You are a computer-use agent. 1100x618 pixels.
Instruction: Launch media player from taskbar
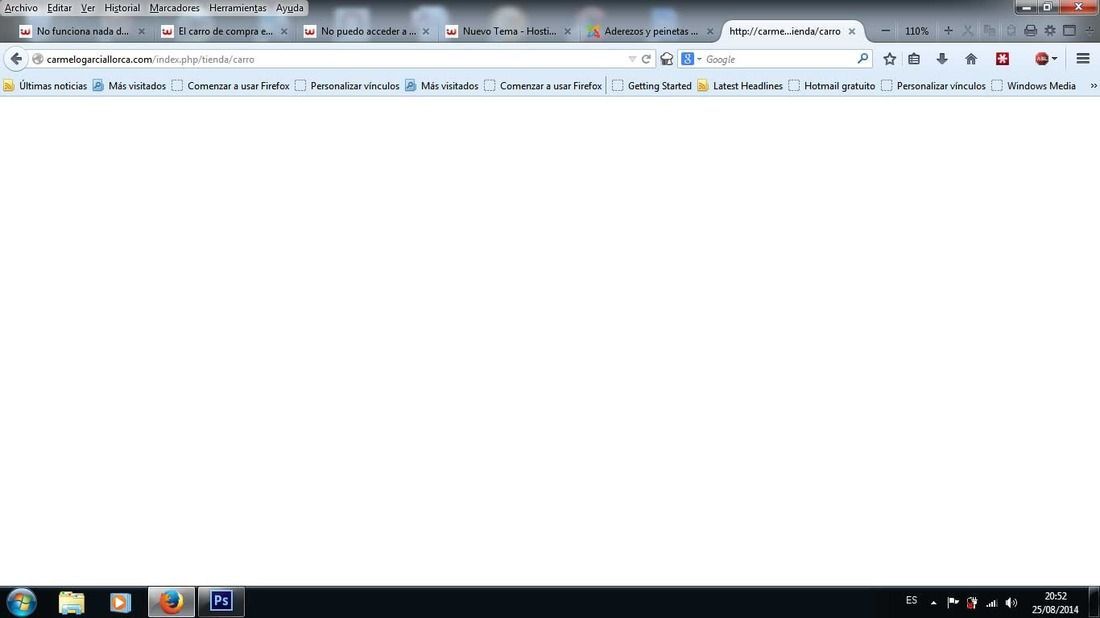pos(120,602)
